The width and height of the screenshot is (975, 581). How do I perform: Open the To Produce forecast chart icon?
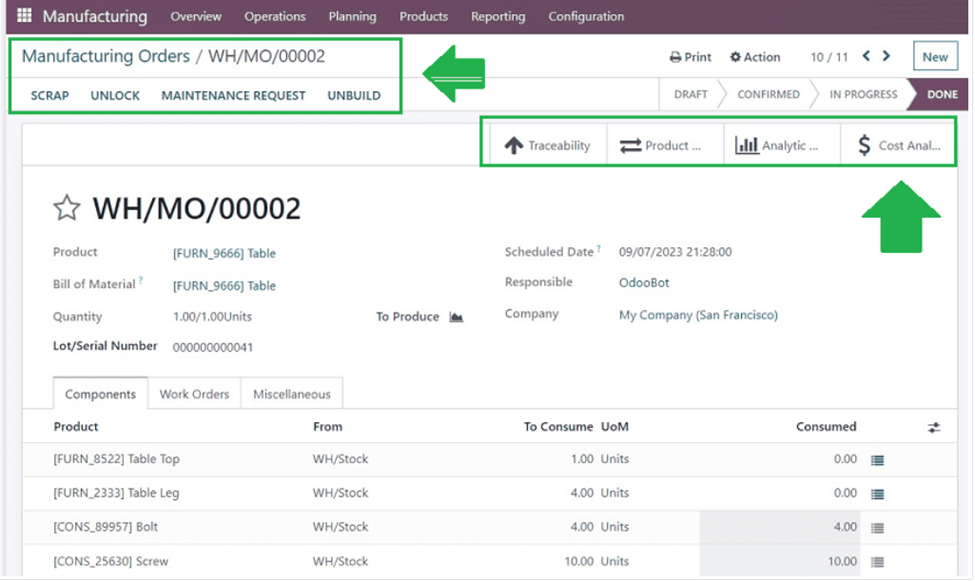point(456,317)
